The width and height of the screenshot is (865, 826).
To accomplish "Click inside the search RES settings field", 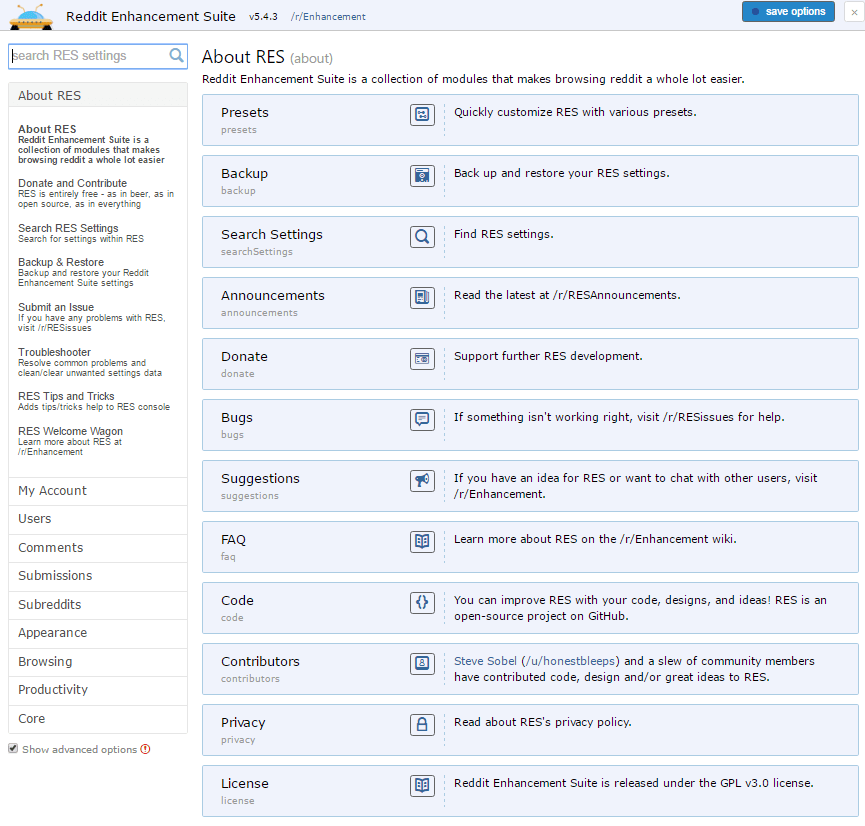I will point(90,57).
